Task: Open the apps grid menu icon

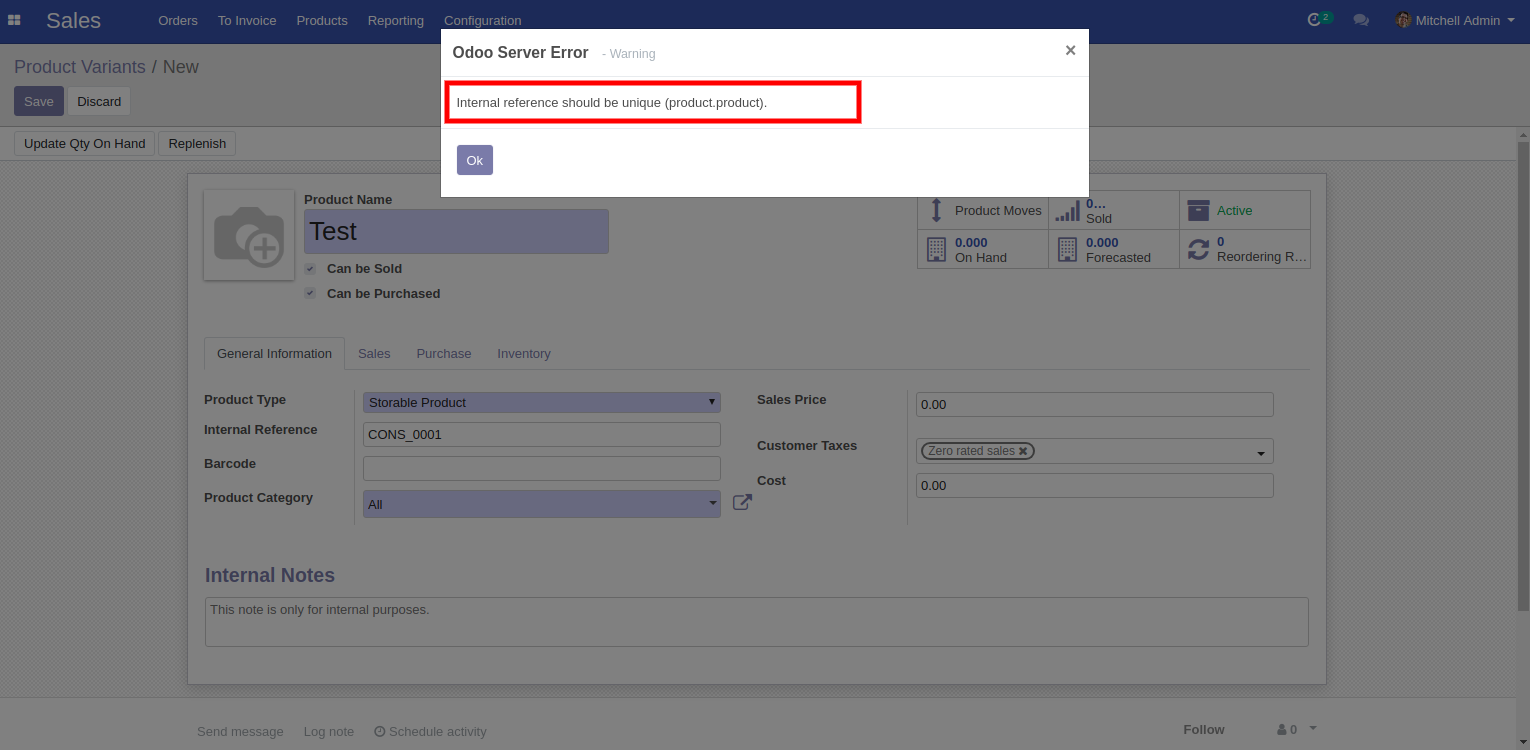Action: [x=14, y=20]
